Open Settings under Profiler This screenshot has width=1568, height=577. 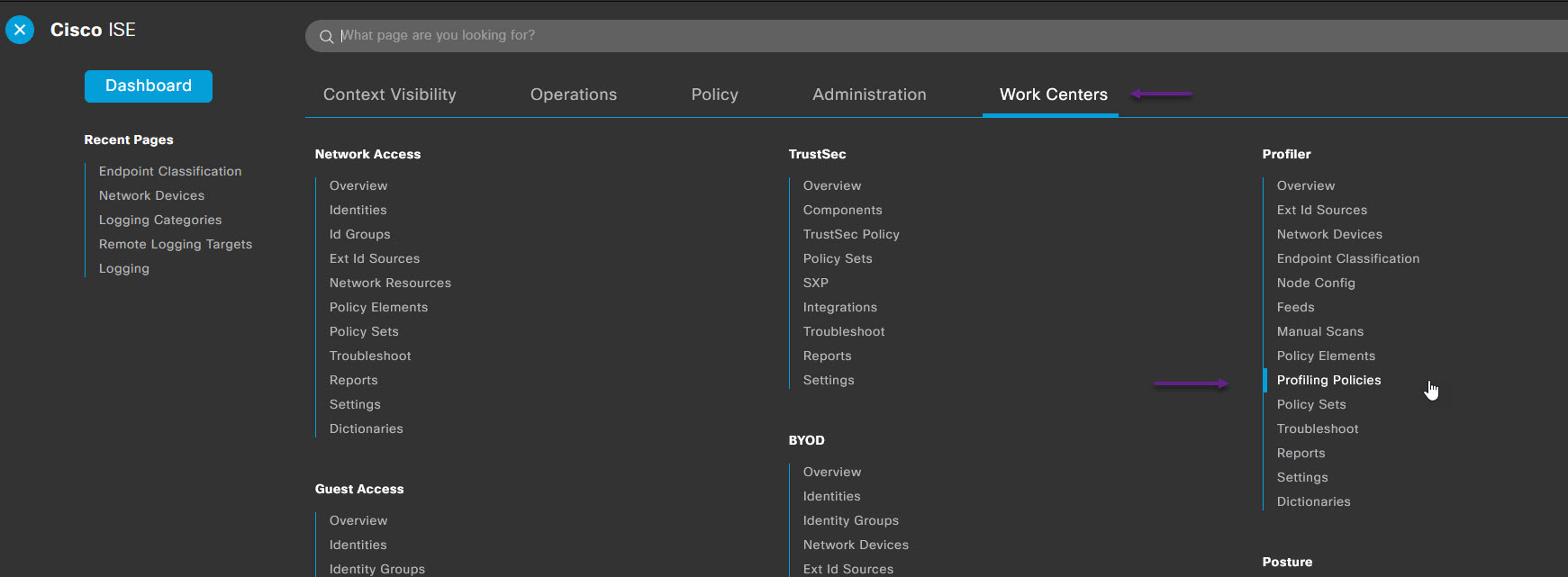point(1302,477)
